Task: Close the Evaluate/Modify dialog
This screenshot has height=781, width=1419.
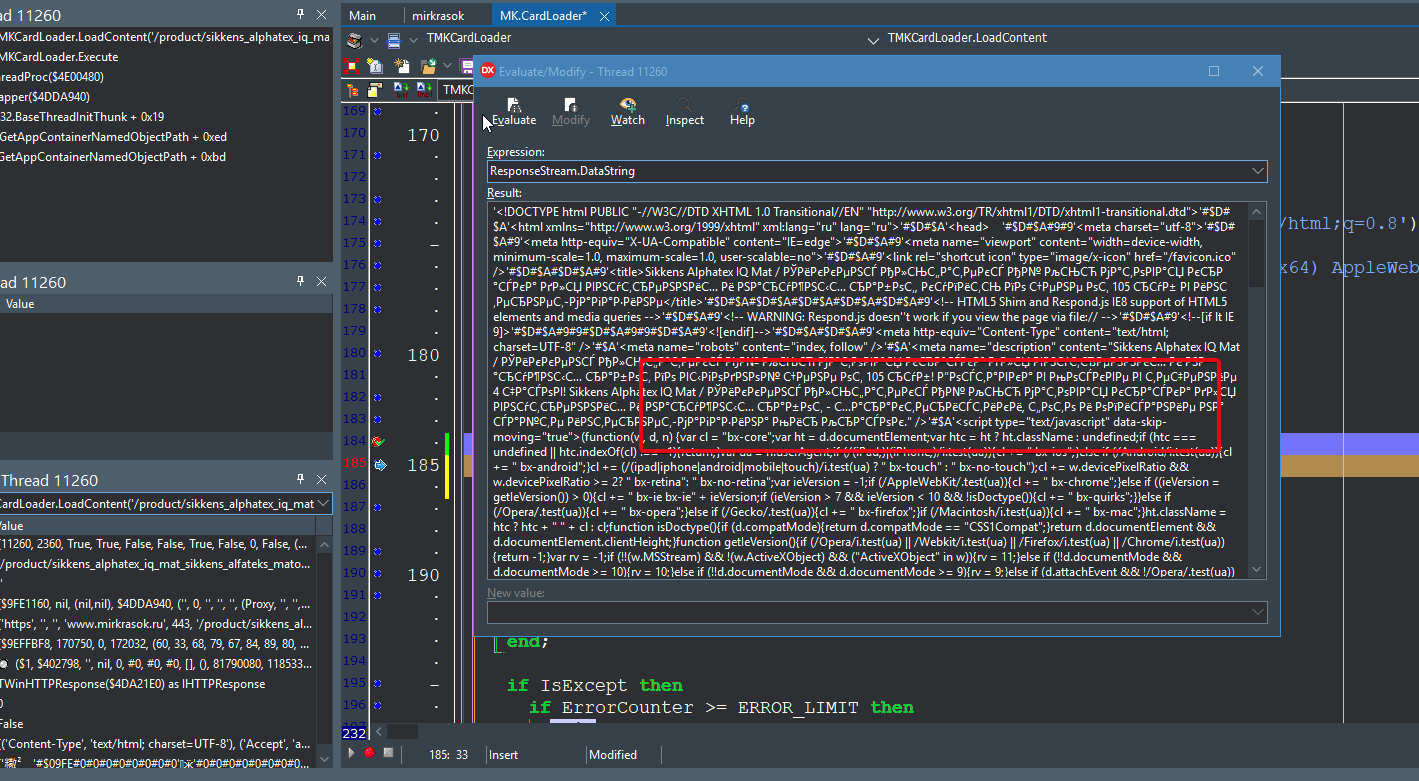Action: point(1258,71)
